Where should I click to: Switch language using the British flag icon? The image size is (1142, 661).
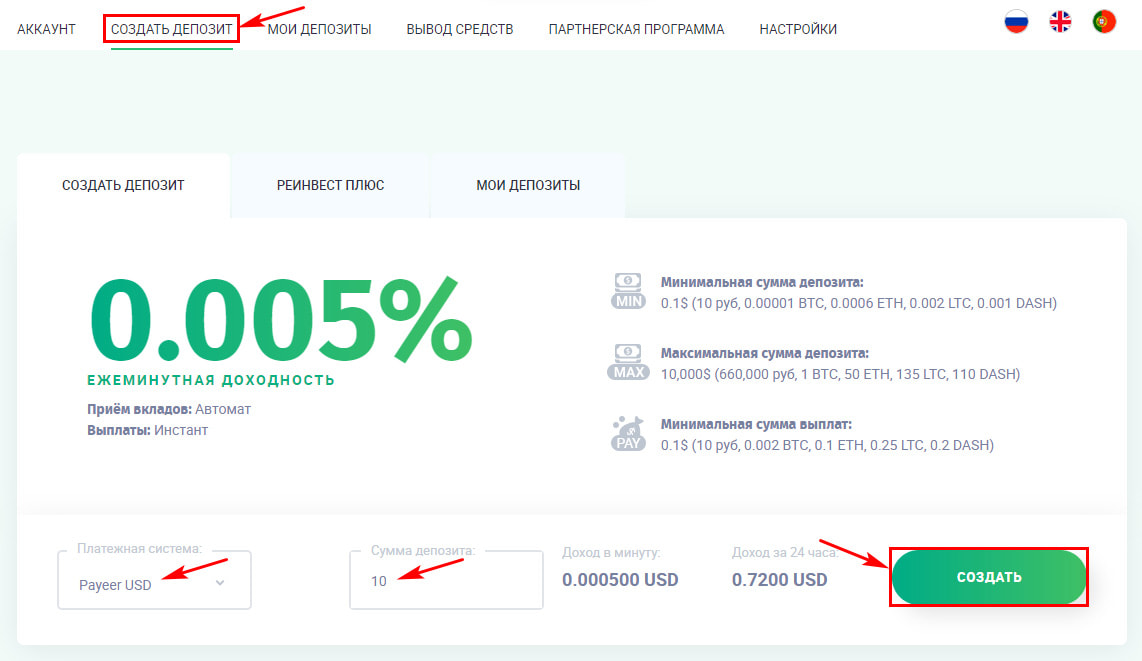(x=1060, y=20)
